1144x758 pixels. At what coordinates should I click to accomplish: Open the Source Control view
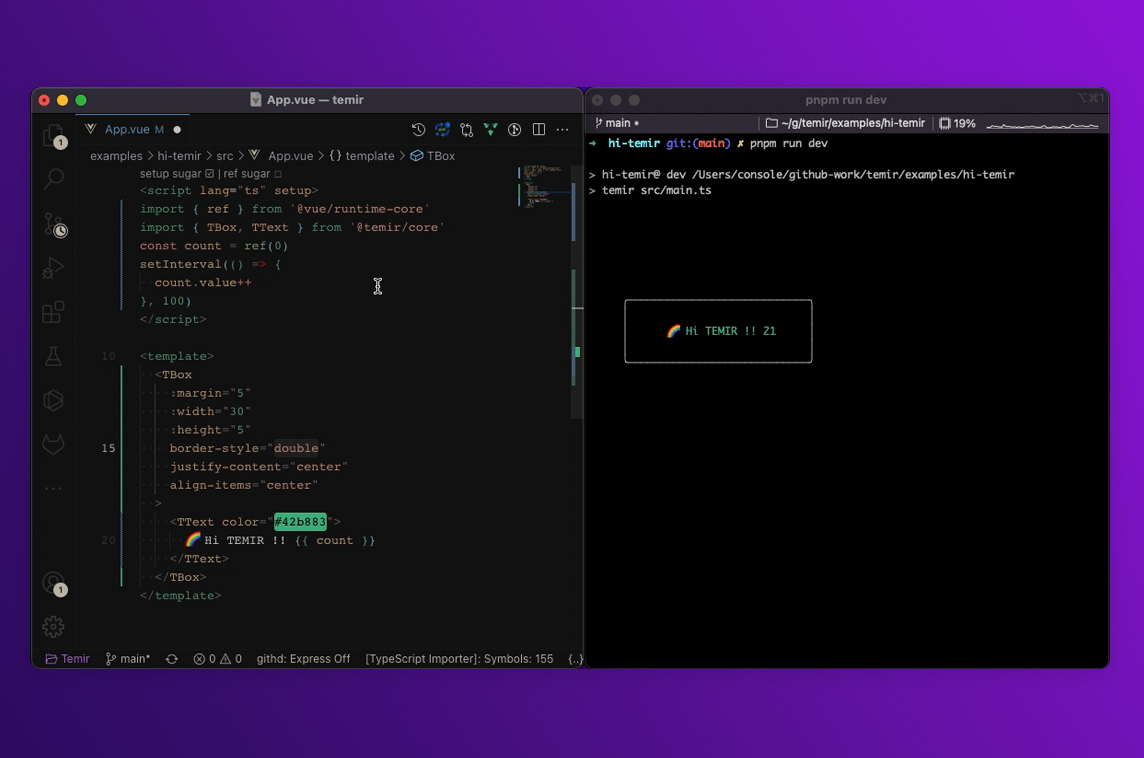tap(53, 224)
